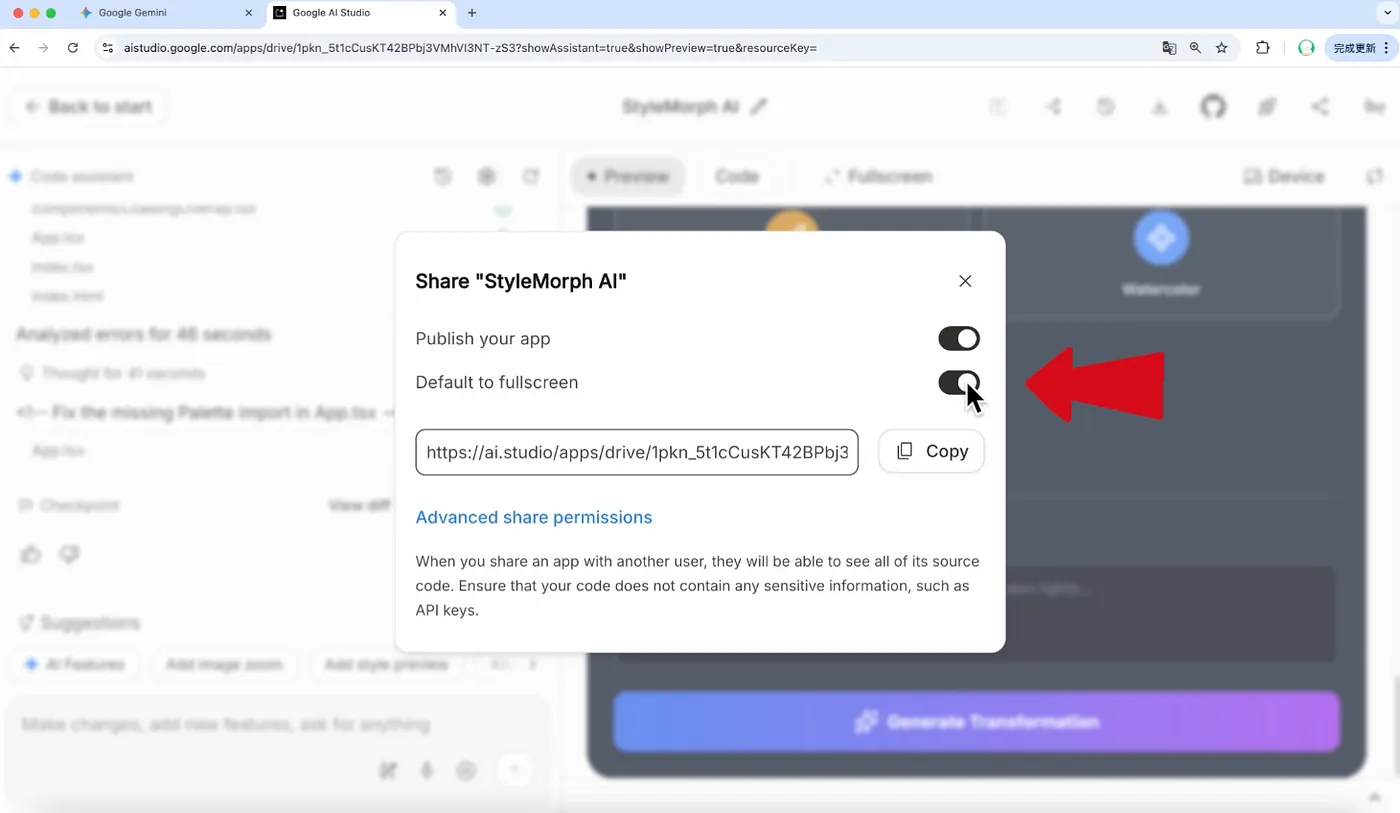
Task: Select the share link URL field
Action: coord(637,452)
